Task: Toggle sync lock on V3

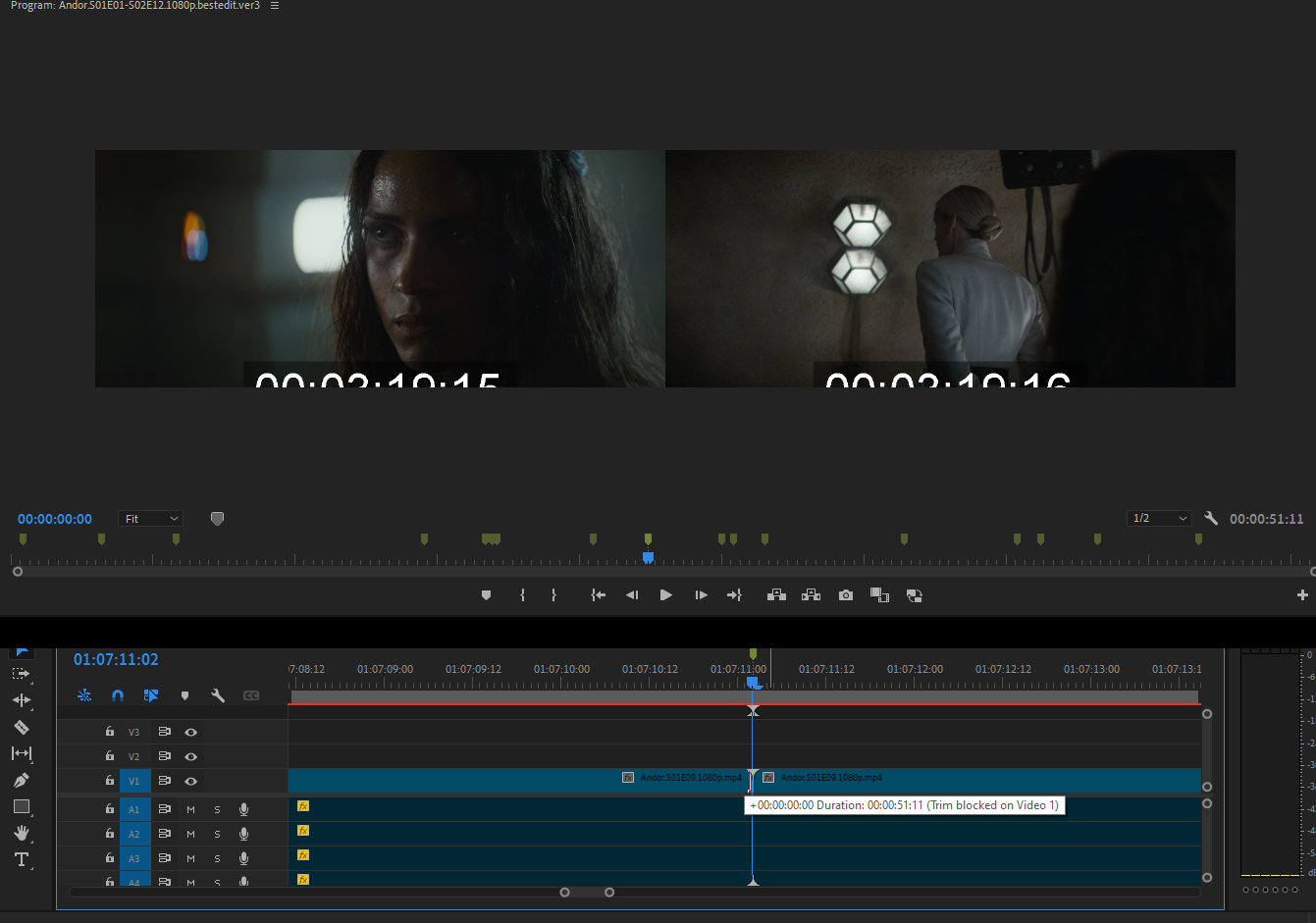Action: pyautogui.click(x=165, y=732)
